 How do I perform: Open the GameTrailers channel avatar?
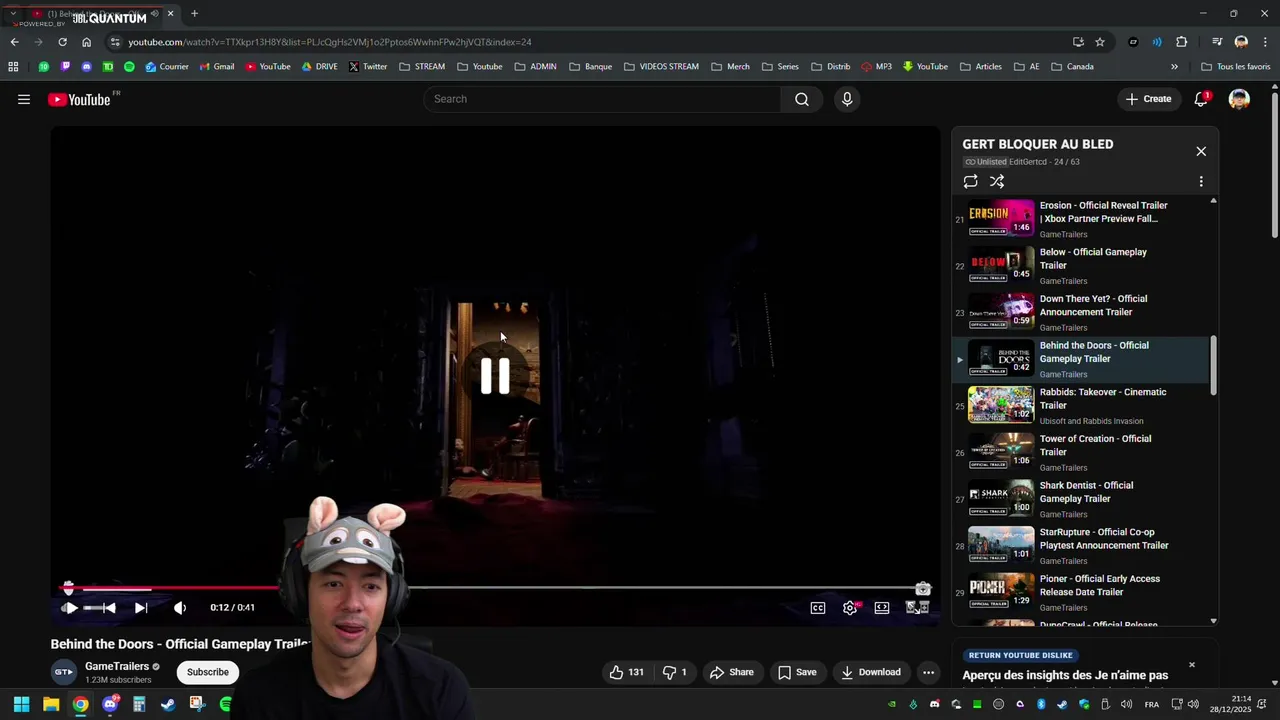pos(64,672)
